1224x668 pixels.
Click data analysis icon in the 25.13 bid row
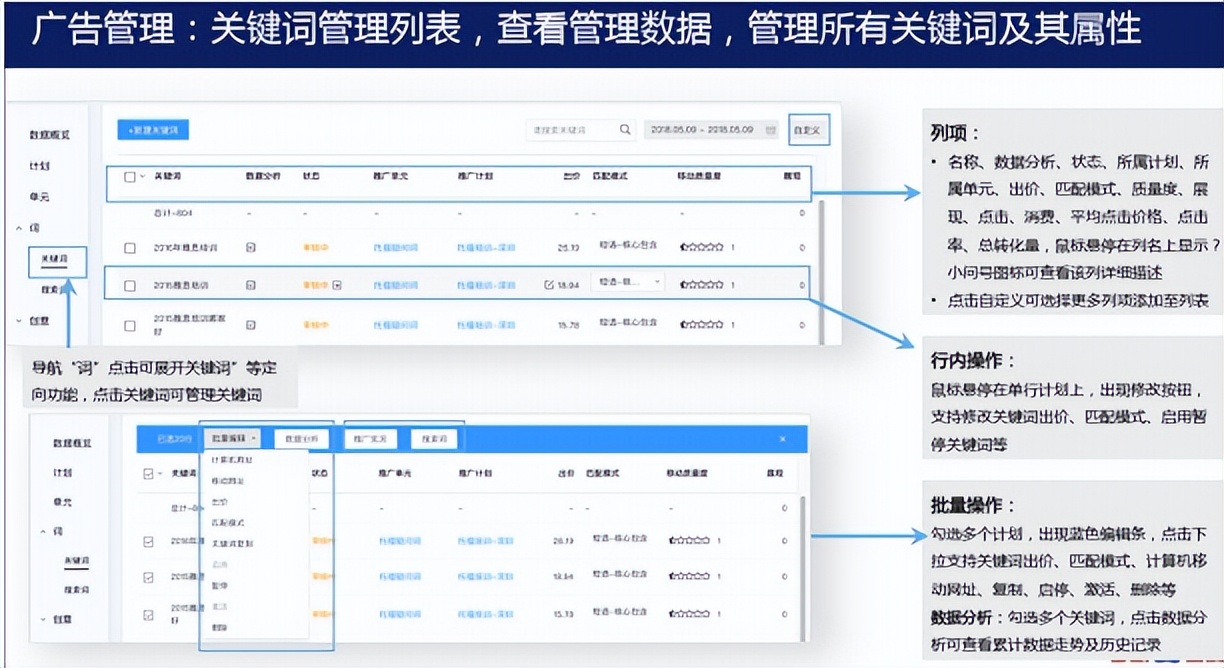pos(251,246)
